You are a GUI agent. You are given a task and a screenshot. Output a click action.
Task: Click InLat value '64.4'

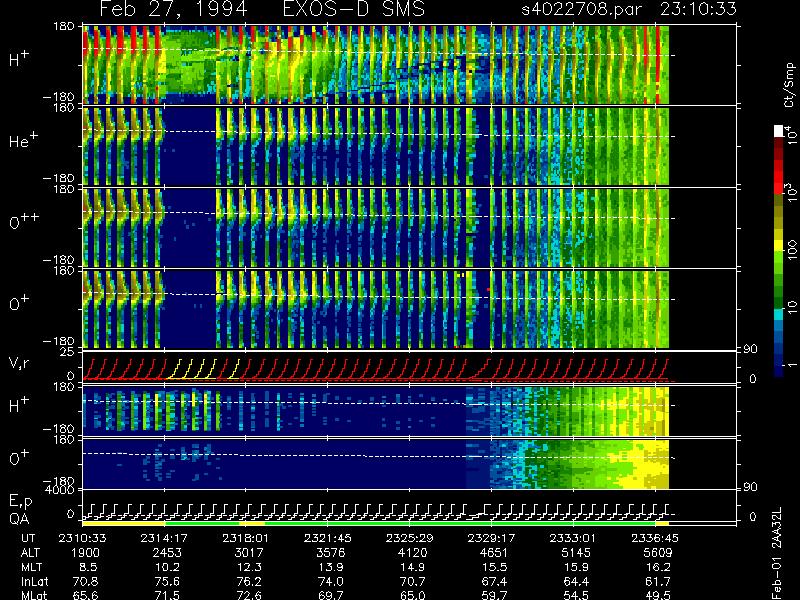click(x=577, y=582)
